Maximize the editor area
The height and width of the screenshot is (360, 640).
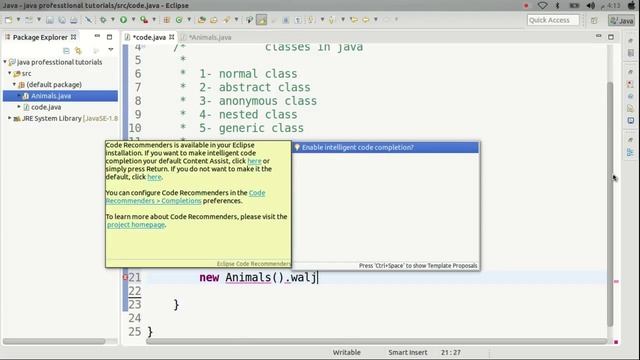[x=611, y=37]
